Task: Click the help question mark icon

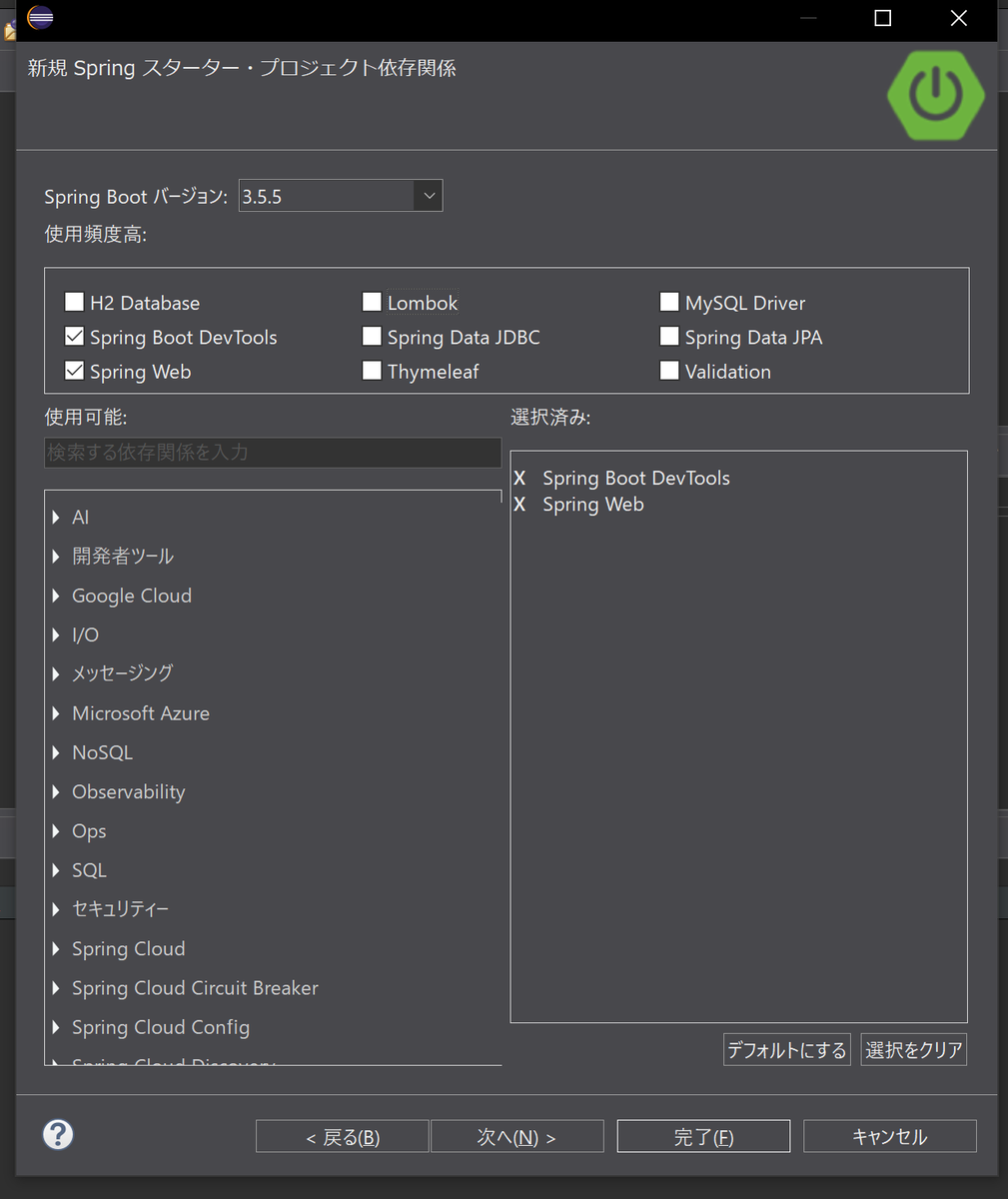Action: coord(58,1134)
